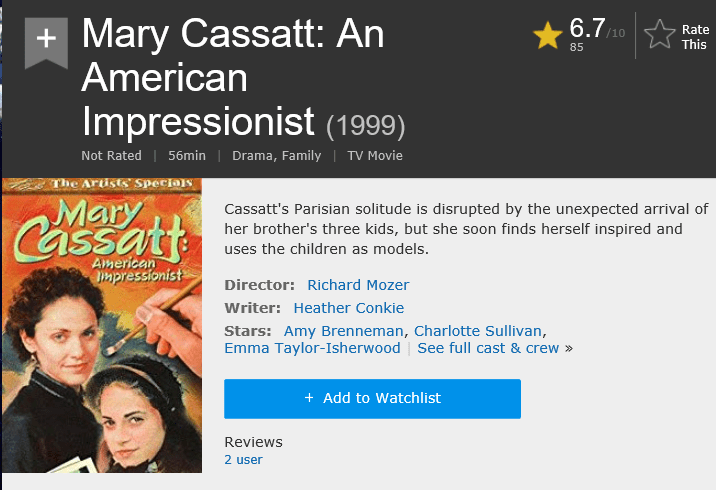716x490 pixels.
Task: Click the gold rating star icon
Action: (548, 36)
